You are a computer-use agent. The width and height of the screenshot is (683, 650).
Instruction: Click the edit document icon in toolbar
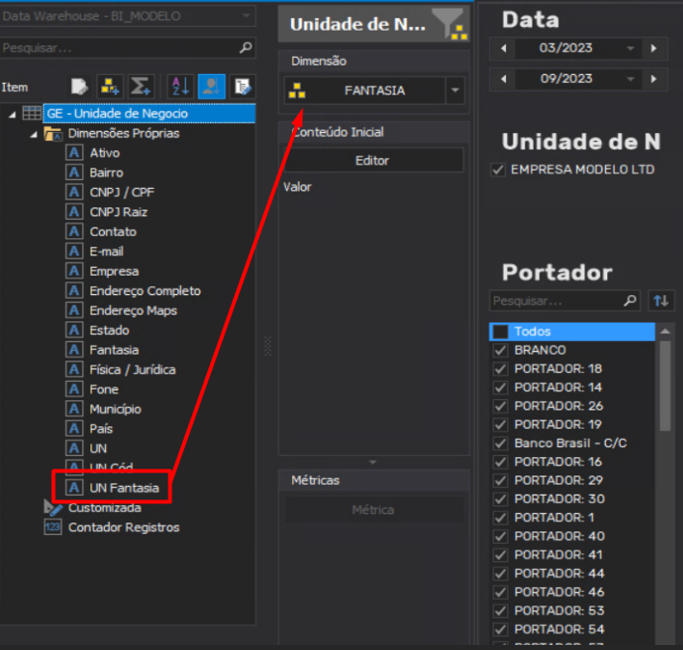[242, 86]
